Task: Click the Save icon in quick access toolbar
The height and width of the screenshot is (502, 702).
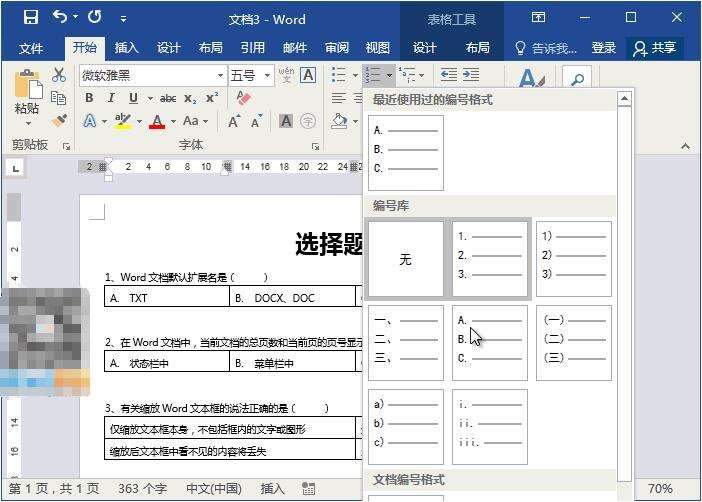Action: pyautogui.click(x=30, y=18)
